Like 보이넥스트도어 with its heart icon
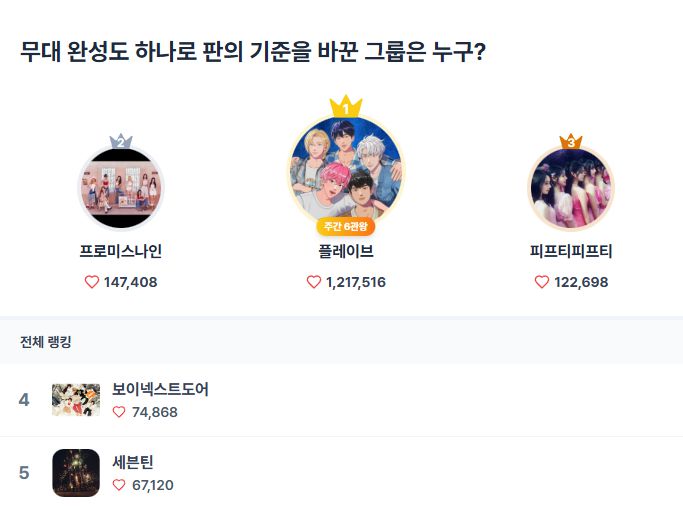Viewport: 683px width, 506px height. pos(119,412)
